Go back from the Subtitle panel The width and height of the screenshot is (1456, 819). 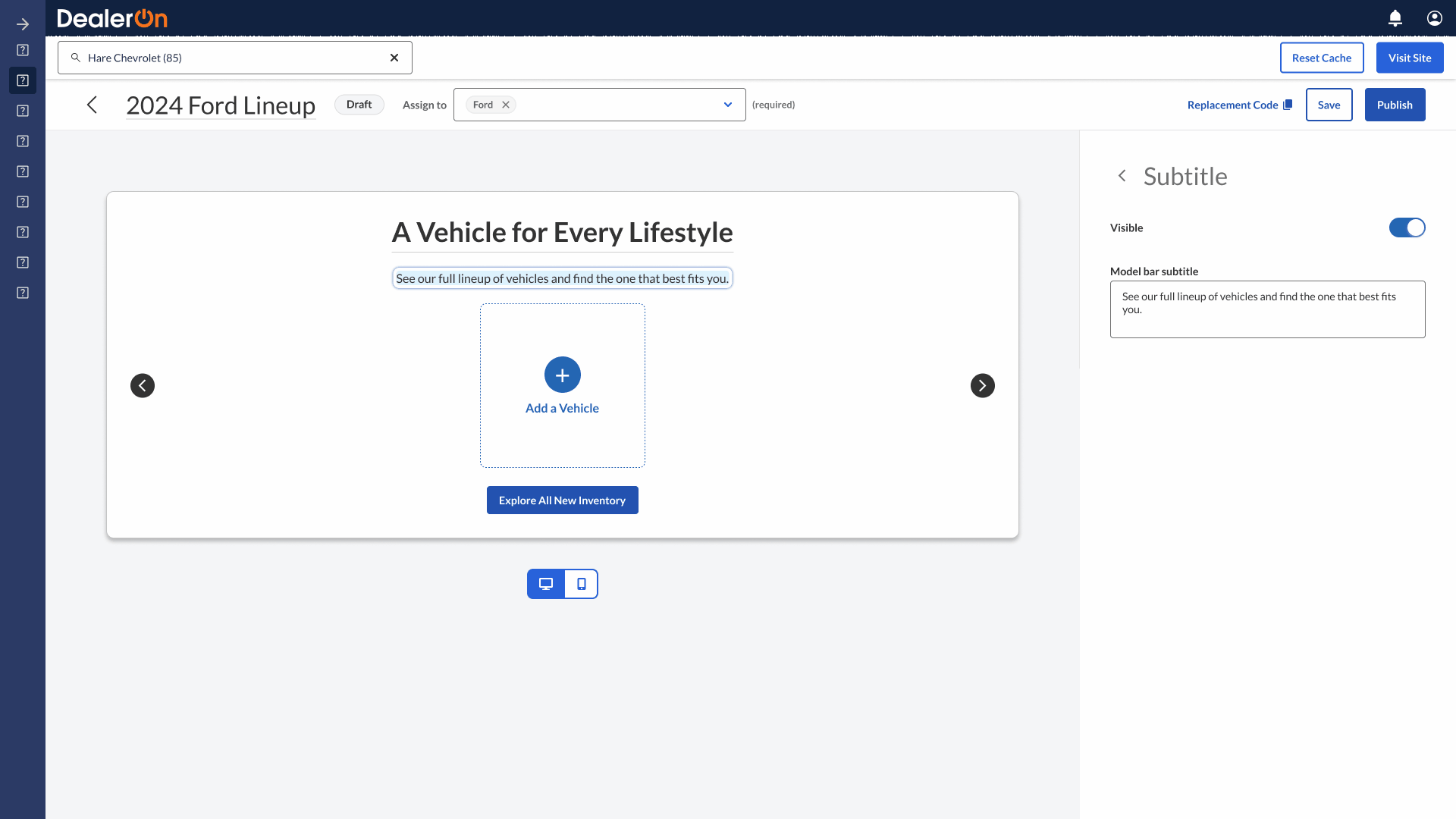tap(1122, 176)
